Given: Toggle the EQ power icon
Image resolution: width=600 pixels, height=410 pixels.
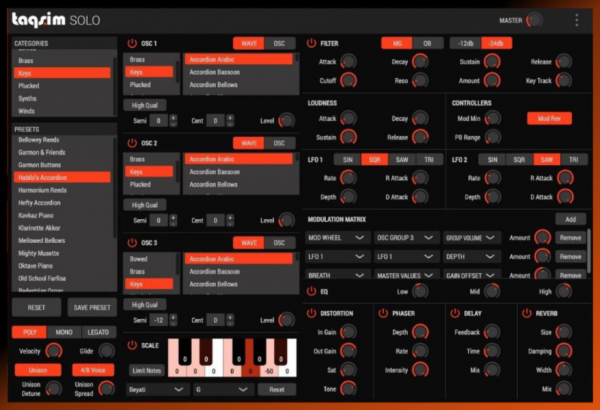Looking at the screenshot, I should tap(311, 292).
